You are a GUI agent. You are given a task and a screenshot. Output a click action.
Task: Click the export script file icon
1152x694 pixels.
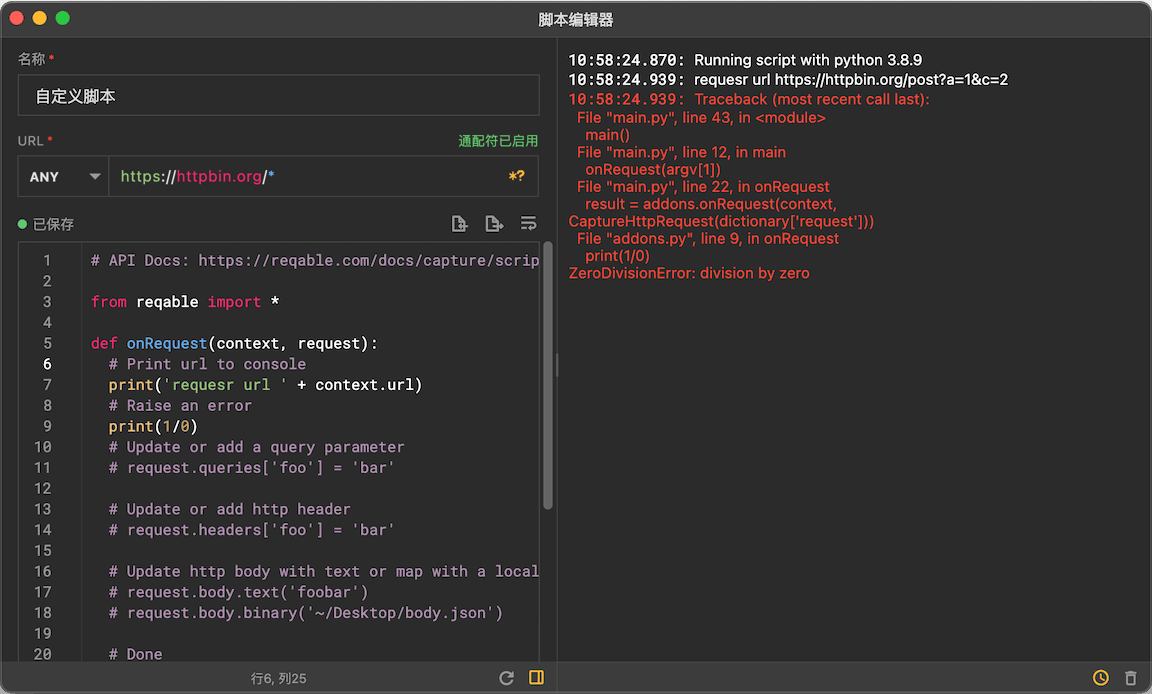(494, 223)
